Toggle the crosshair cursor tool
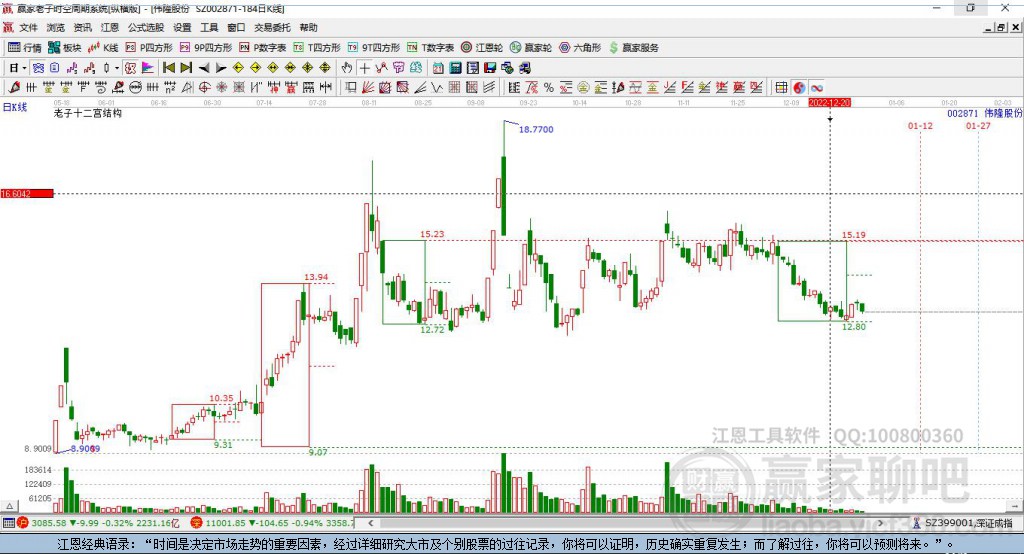This screenshot has width=1024, height=554. [364, 68]
